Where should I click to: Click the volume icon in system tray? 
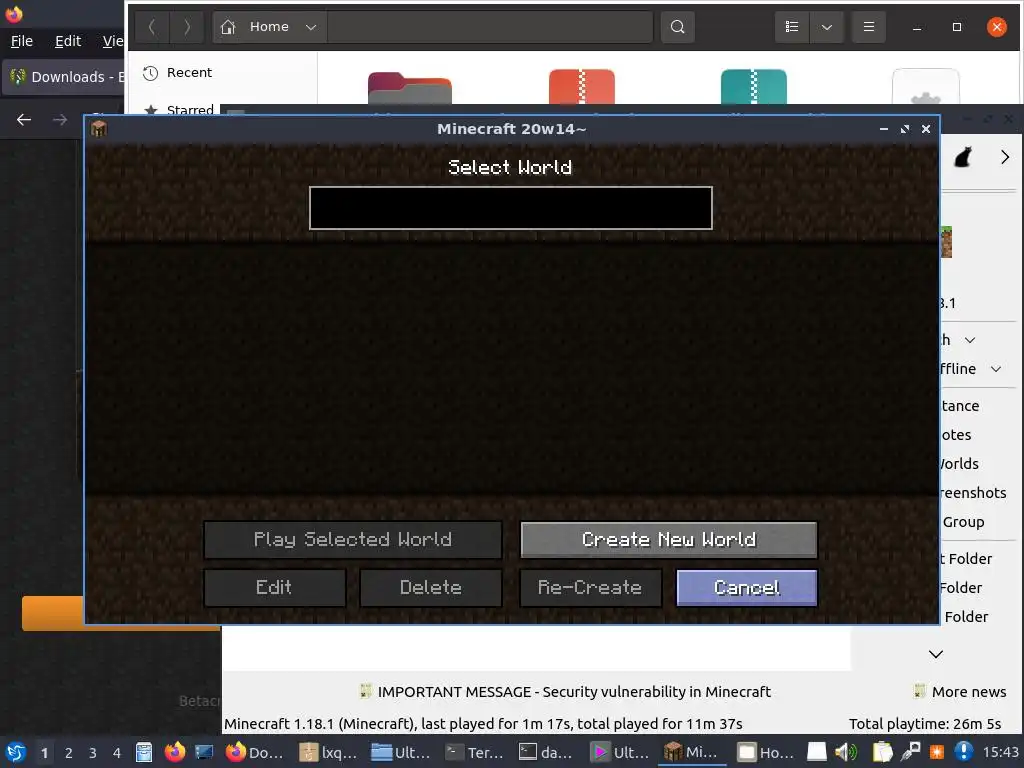pyautogui.click(x=846, y=752)
